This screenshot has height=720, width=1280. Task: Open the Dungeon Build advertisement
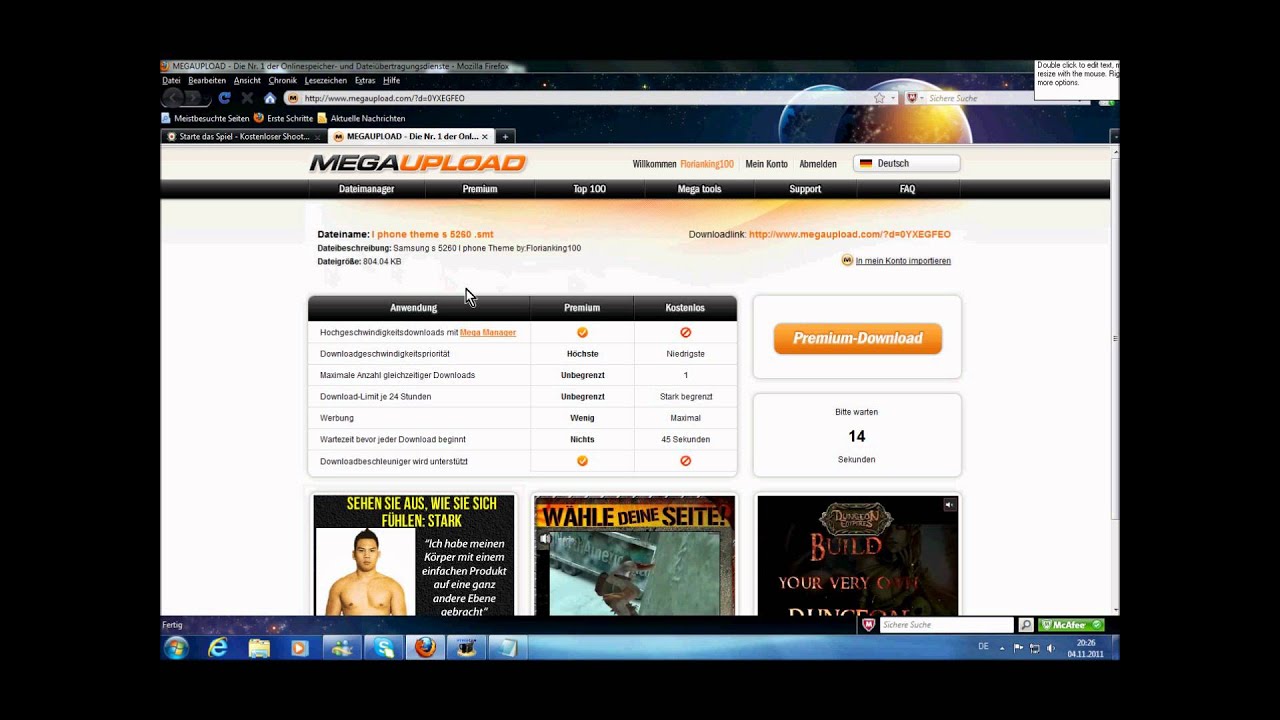coord(857,555)
